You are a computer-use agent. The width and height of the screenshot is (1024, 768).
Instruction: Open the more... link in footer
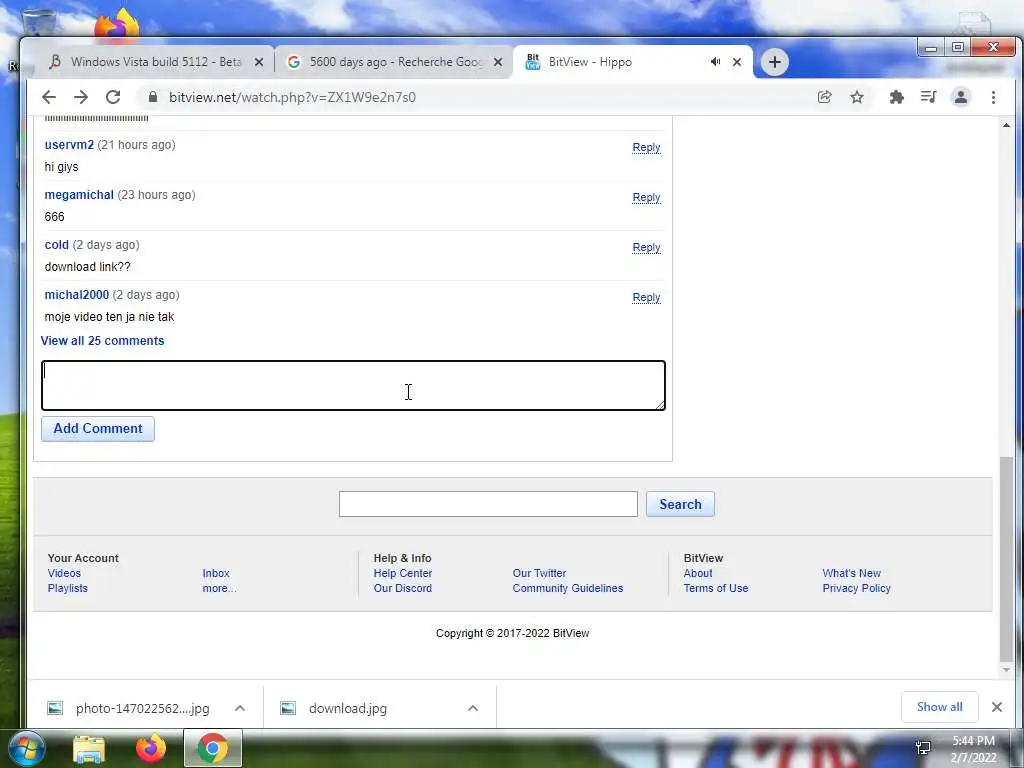pos(219,588)
